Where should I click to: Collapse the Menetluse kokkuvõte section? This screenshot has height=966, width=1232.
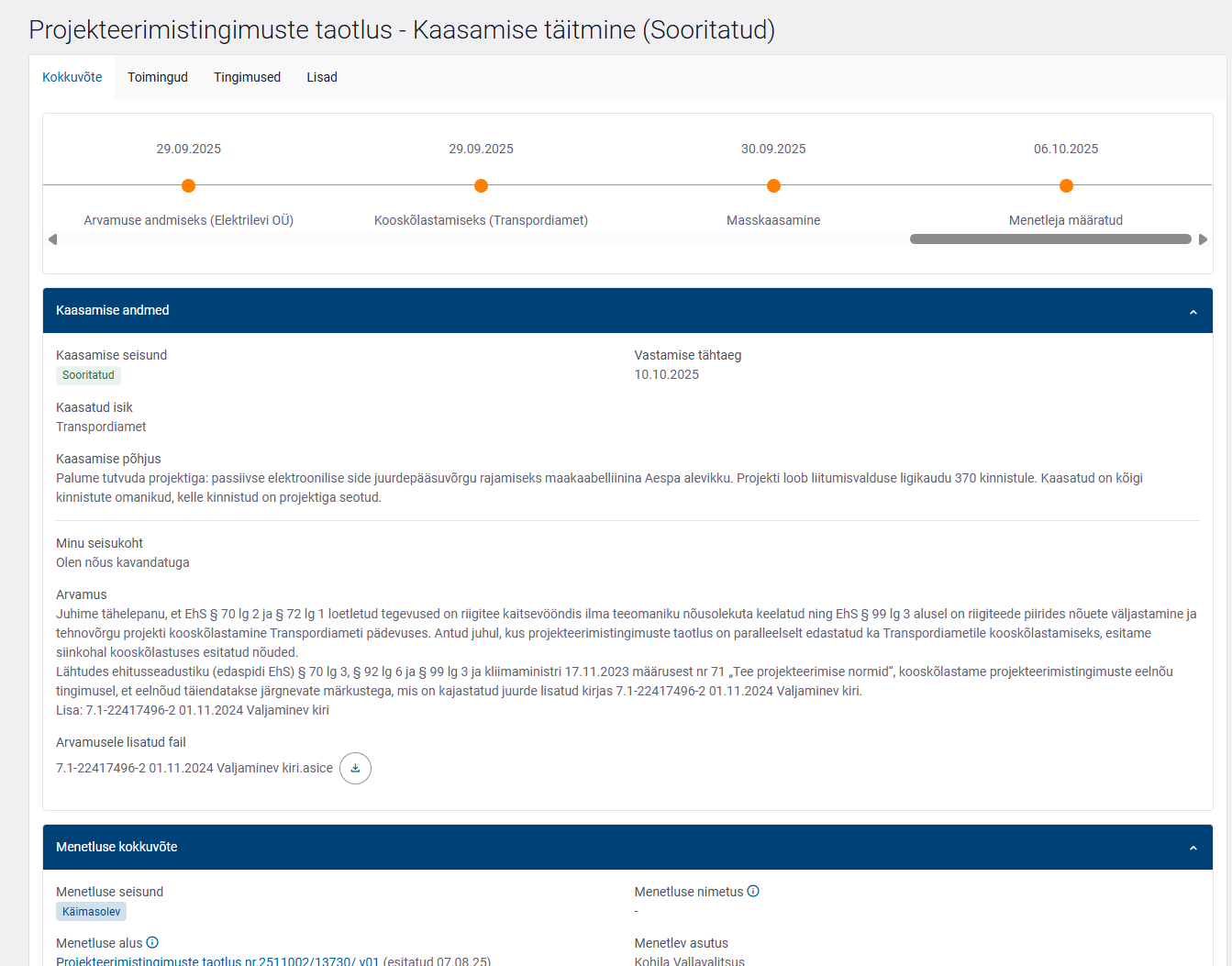(x=1193, y=849)
